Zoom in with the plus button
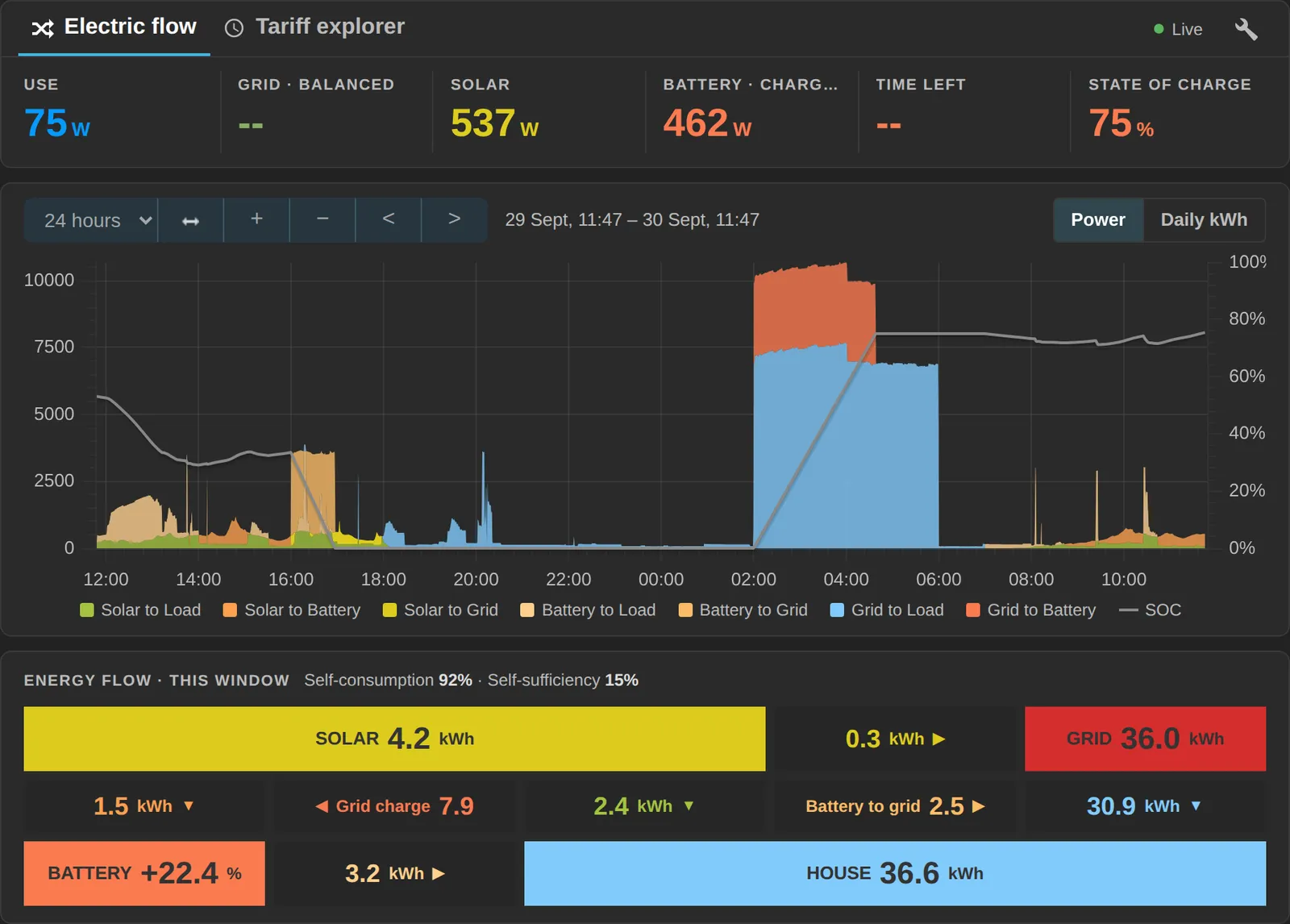This screenshot has width=1290, height=924. (x=256, y=220)
